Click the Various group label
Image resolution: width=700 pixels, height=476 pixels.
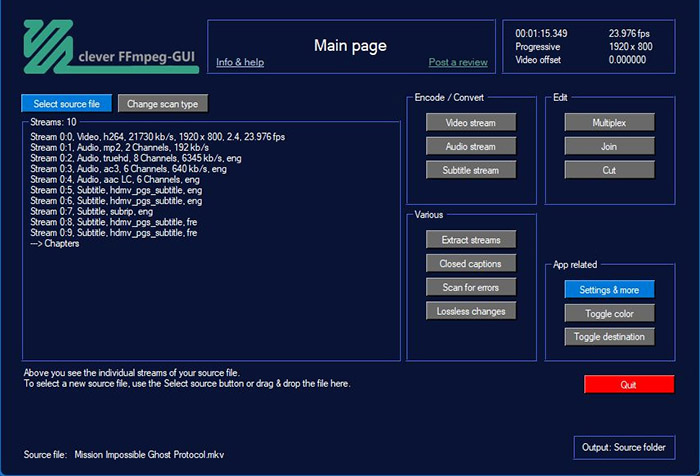click(x=429, y=215)
